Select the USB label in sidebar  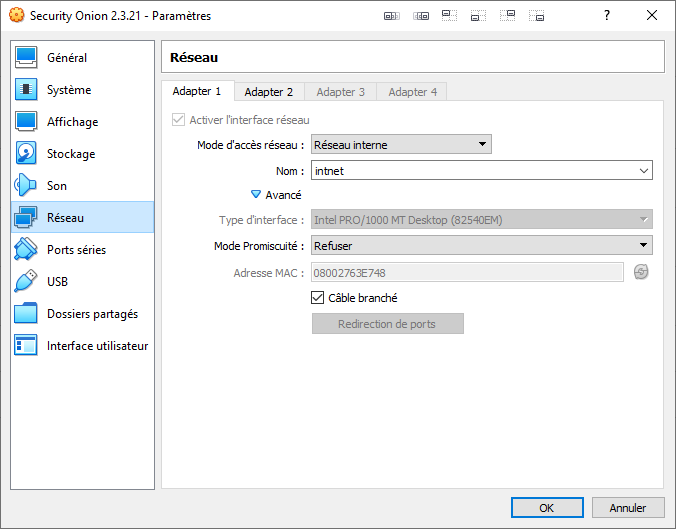(57, 282)
